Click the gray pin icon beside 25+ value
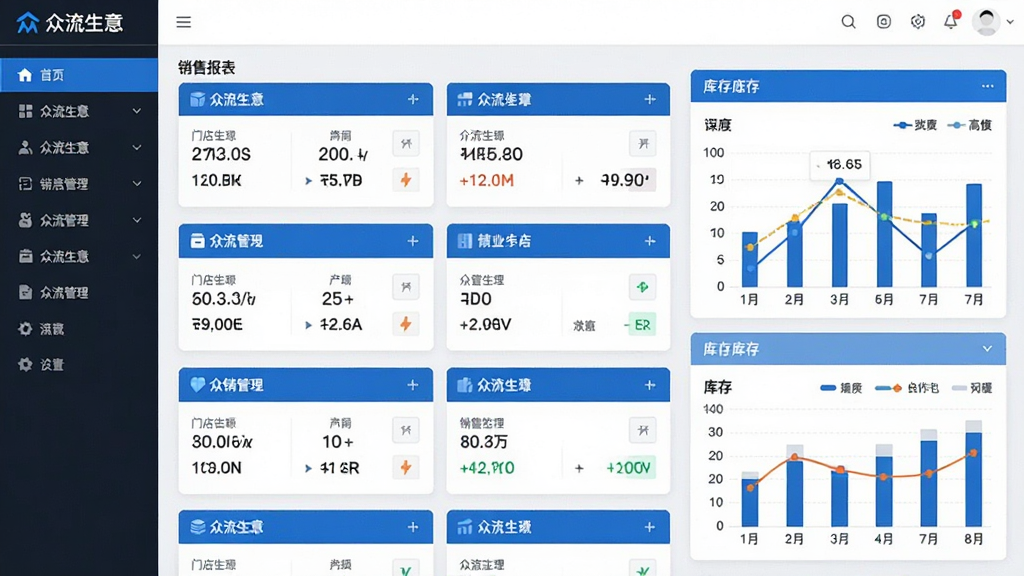Screen dimensions: 1024x576 point(406,287)
